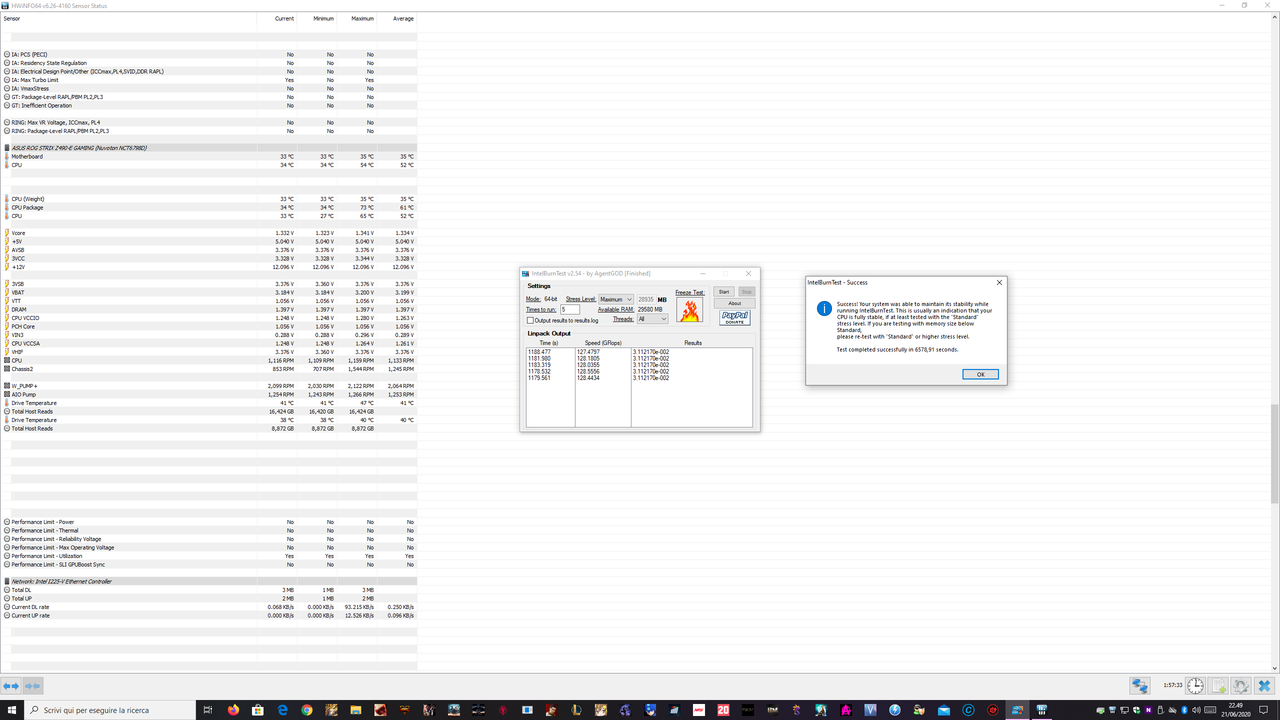Open Microsoft Edge from the taskbar
Screen dimensions: 1280x720
[283, 710]
